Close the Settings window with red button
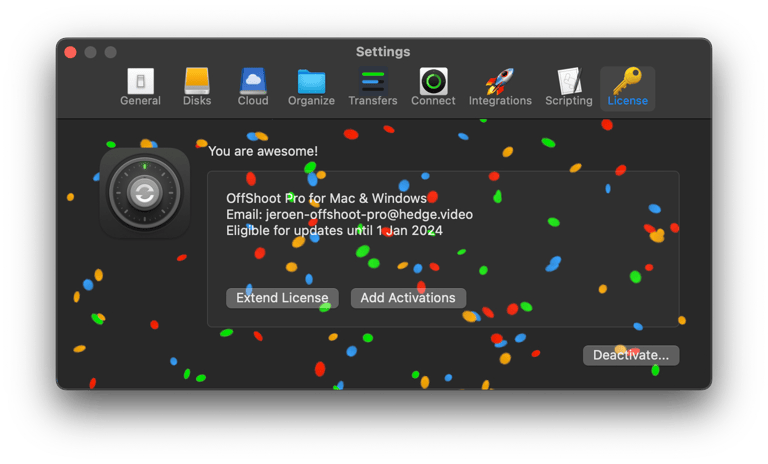 (71, 52)
